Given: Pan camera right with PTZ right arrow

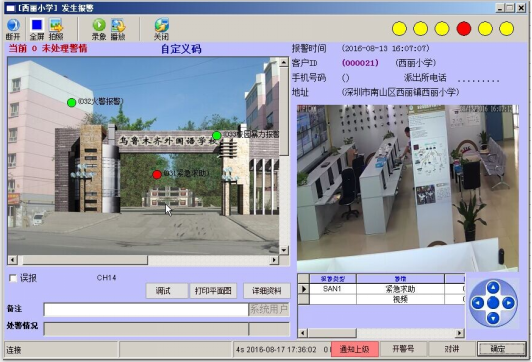Looking at the screenshot, I should [508, 303].
